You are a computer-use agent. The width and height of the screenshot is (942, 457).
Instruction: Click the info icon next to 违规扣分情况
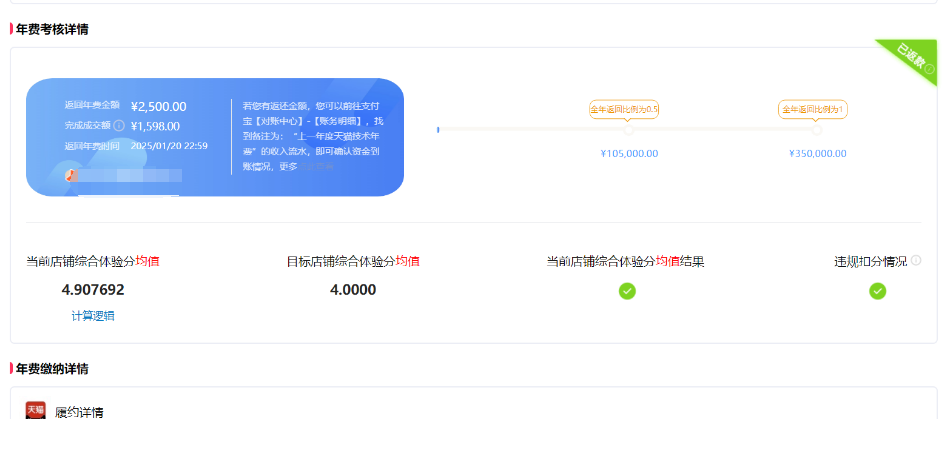click(916, 260)
